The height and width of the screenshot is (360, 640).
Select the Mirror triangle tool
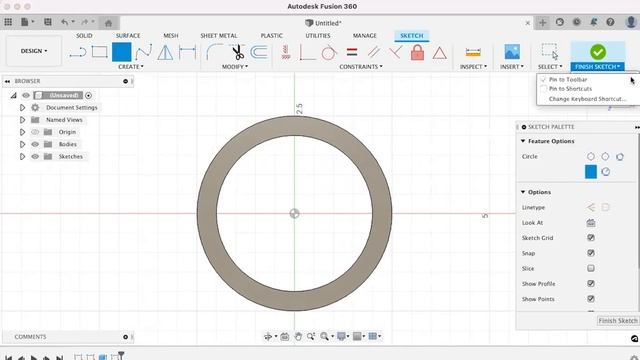click(x=165, y=52)
